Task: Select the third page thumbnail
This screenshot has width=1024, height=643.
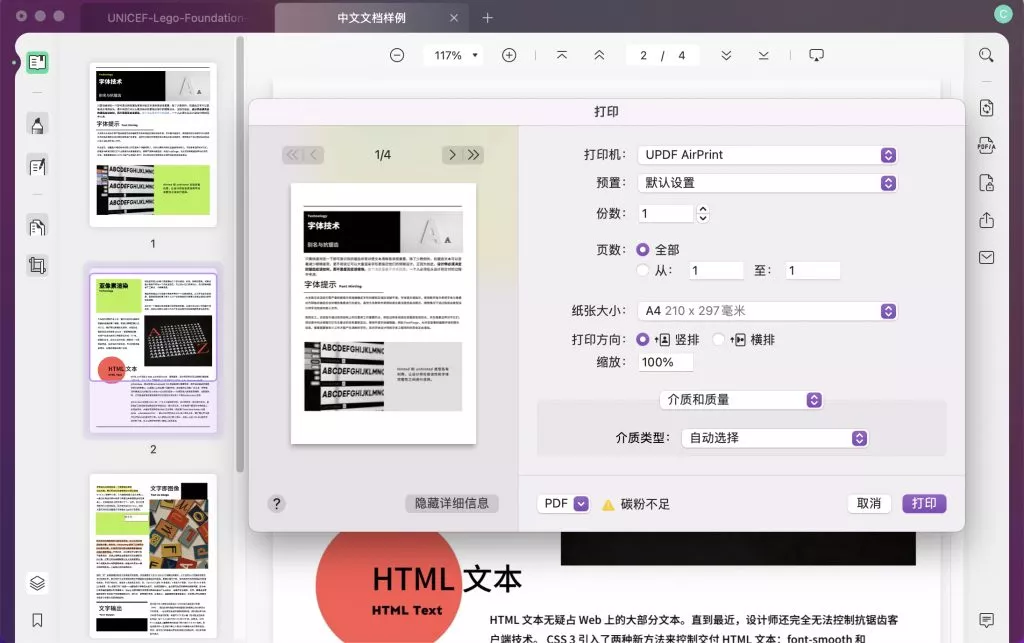Action: [x=153, y=556]
